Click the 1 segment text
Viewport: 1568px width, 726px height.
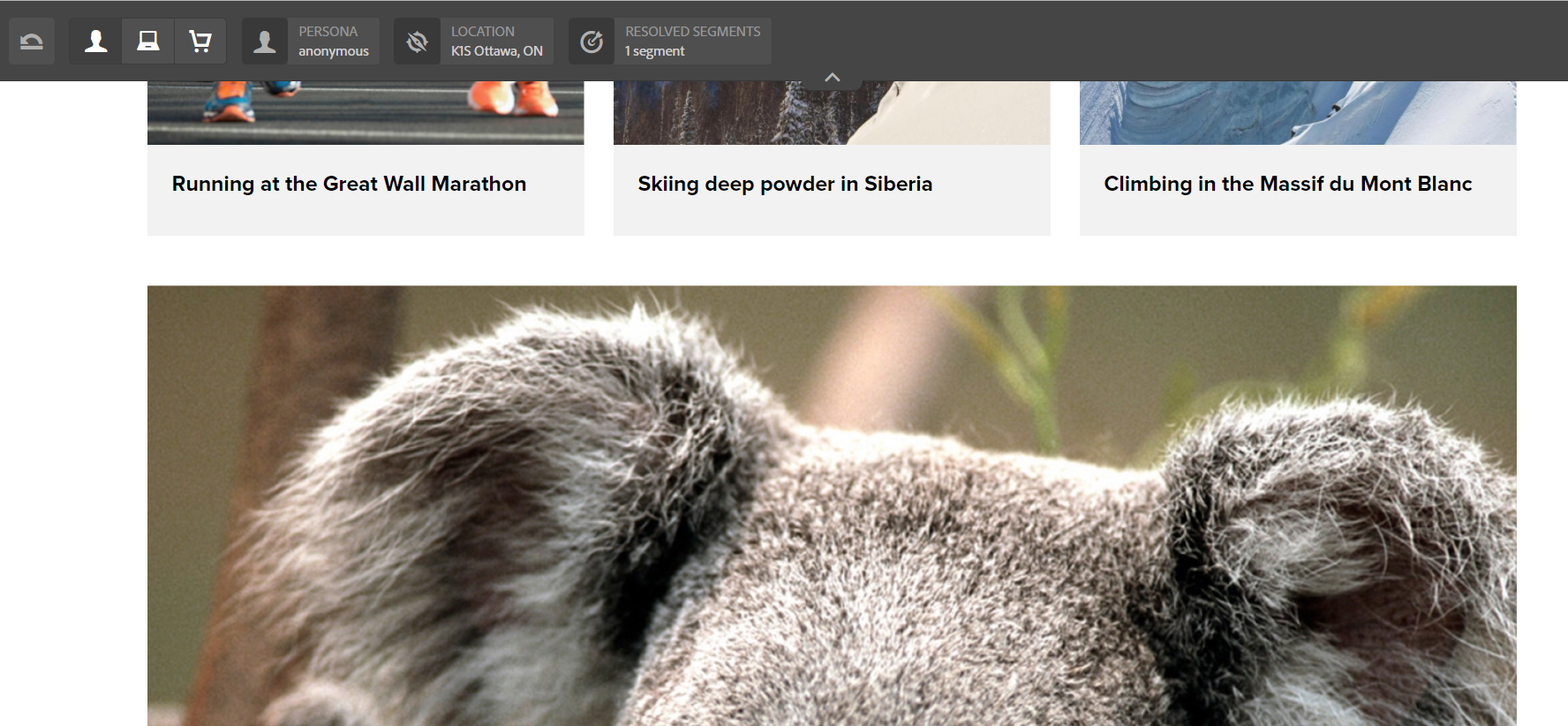pos(655,51)
